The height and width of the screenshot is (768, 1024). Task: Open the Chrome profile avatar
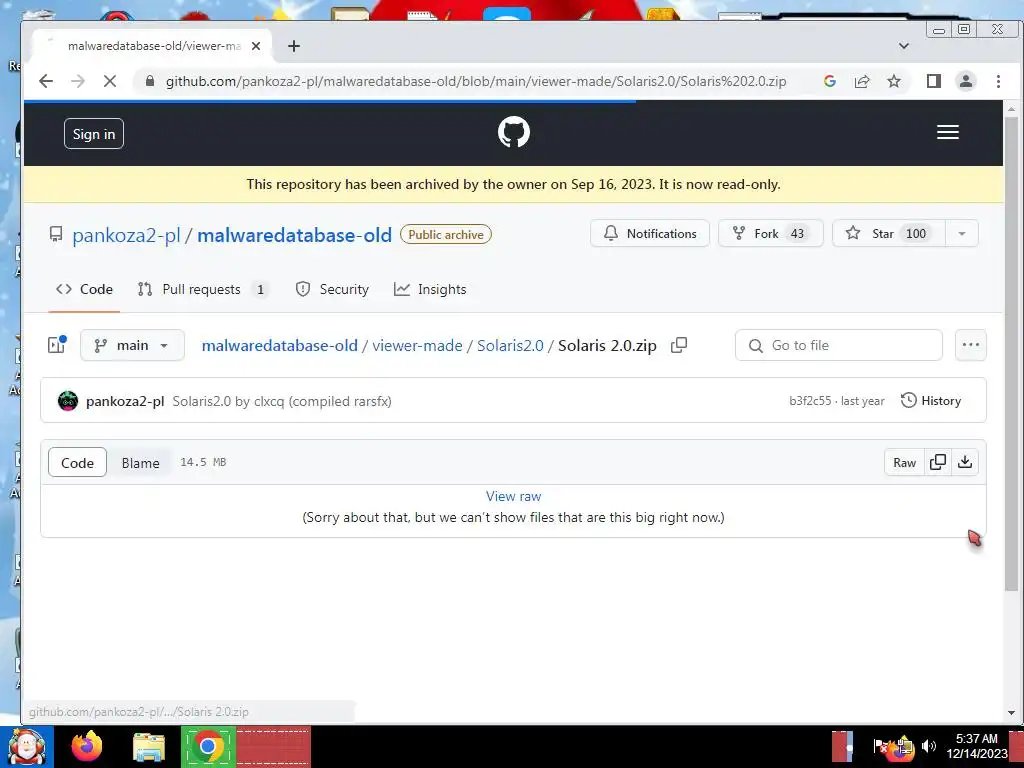click(x=965, y=81)
